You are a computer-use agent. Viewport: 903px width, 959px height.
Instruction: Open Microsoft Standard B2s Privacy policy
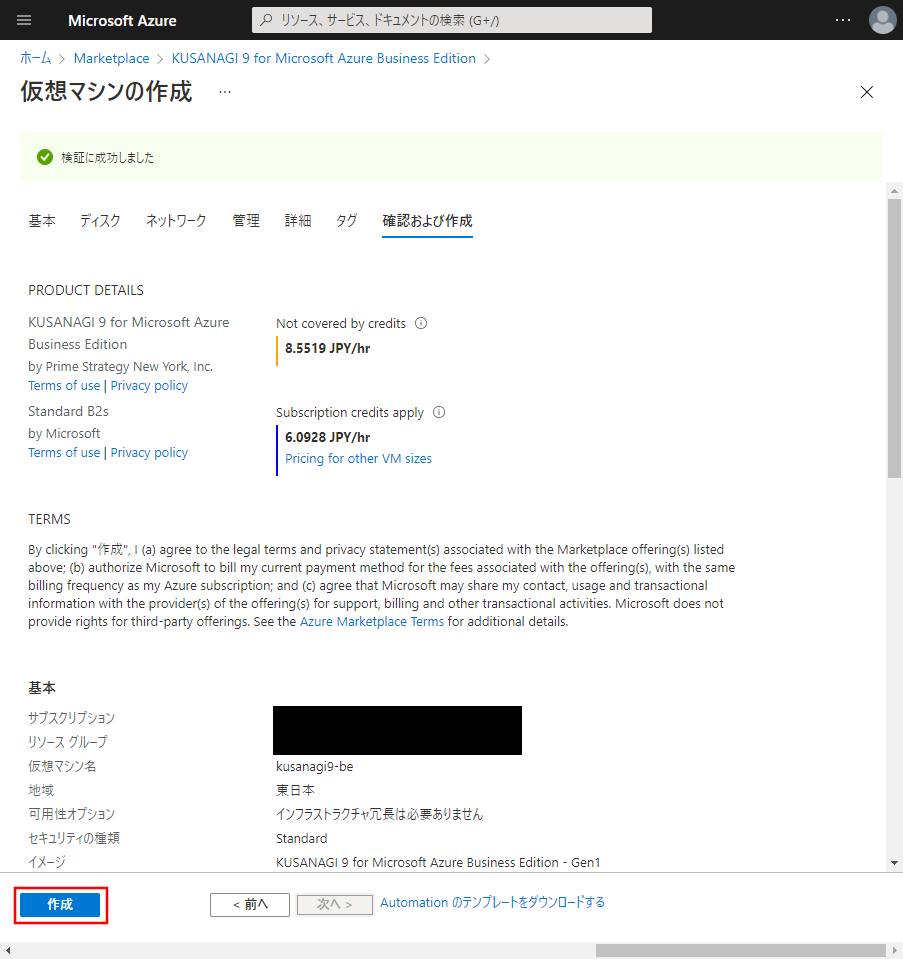click(x=149, y=453)
